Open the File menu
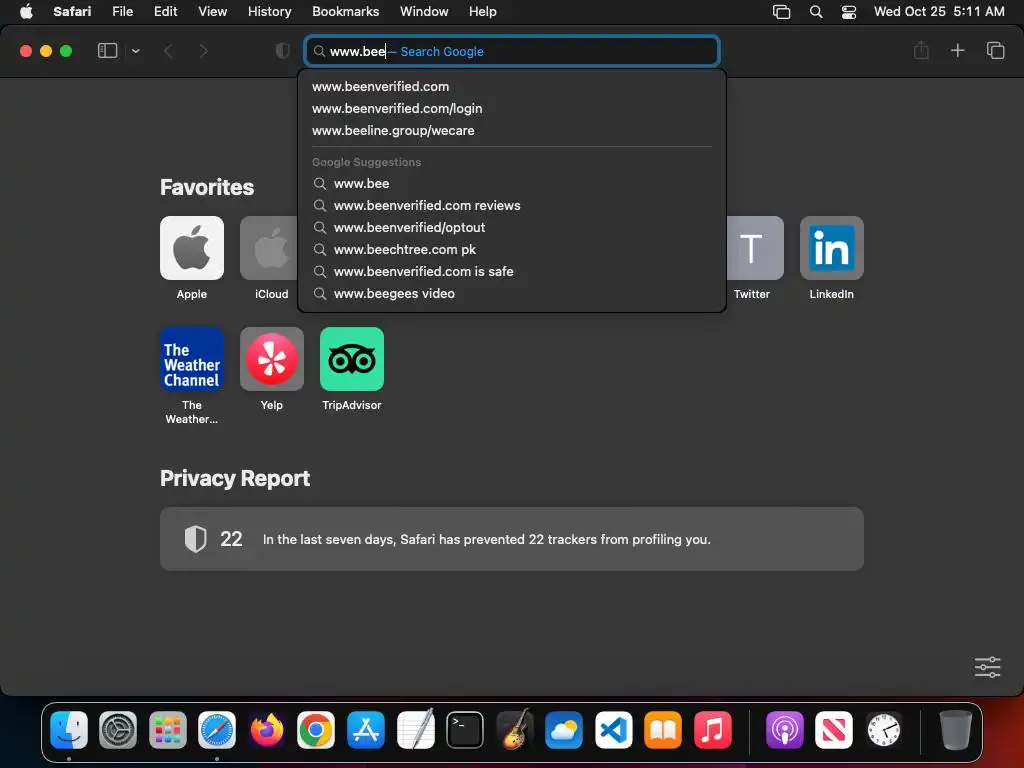The image size is (1024, 768). pyautogui.click(x=122, y=11)
